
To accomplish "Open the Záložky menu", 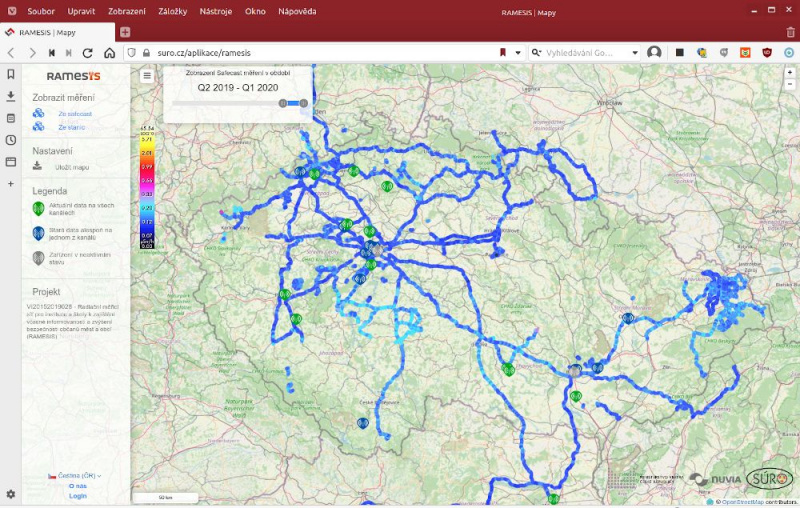I will pos(172,11).
